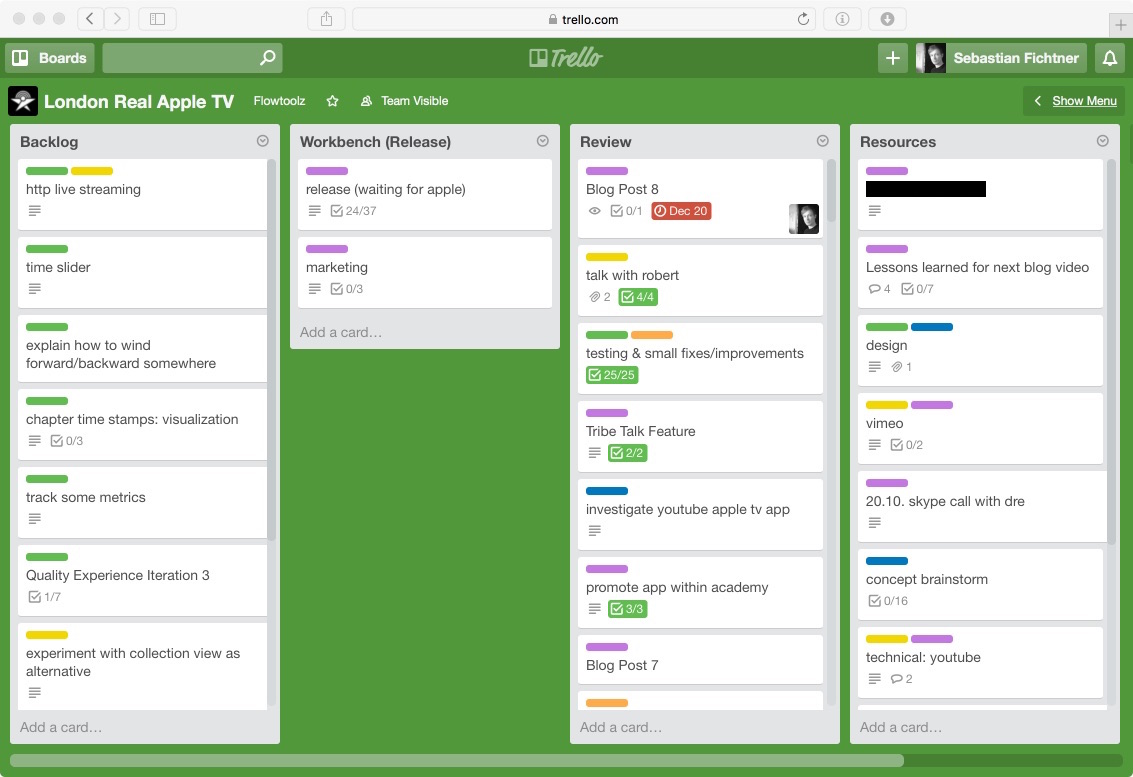Open the Workbench (Release) list actions menu
The image size is (1133, 777).
pyautogui.click(x=543, y=141)
